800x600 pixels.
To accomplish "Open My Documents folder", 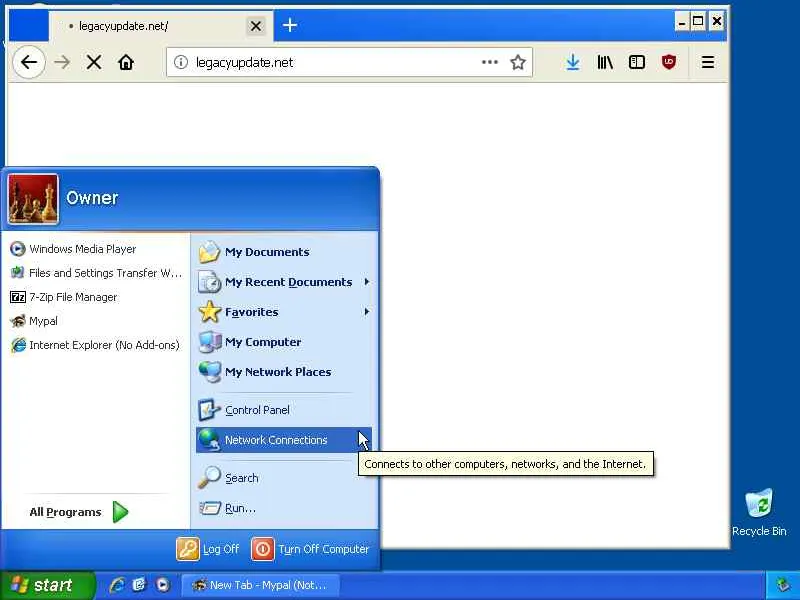I will 284,252.
